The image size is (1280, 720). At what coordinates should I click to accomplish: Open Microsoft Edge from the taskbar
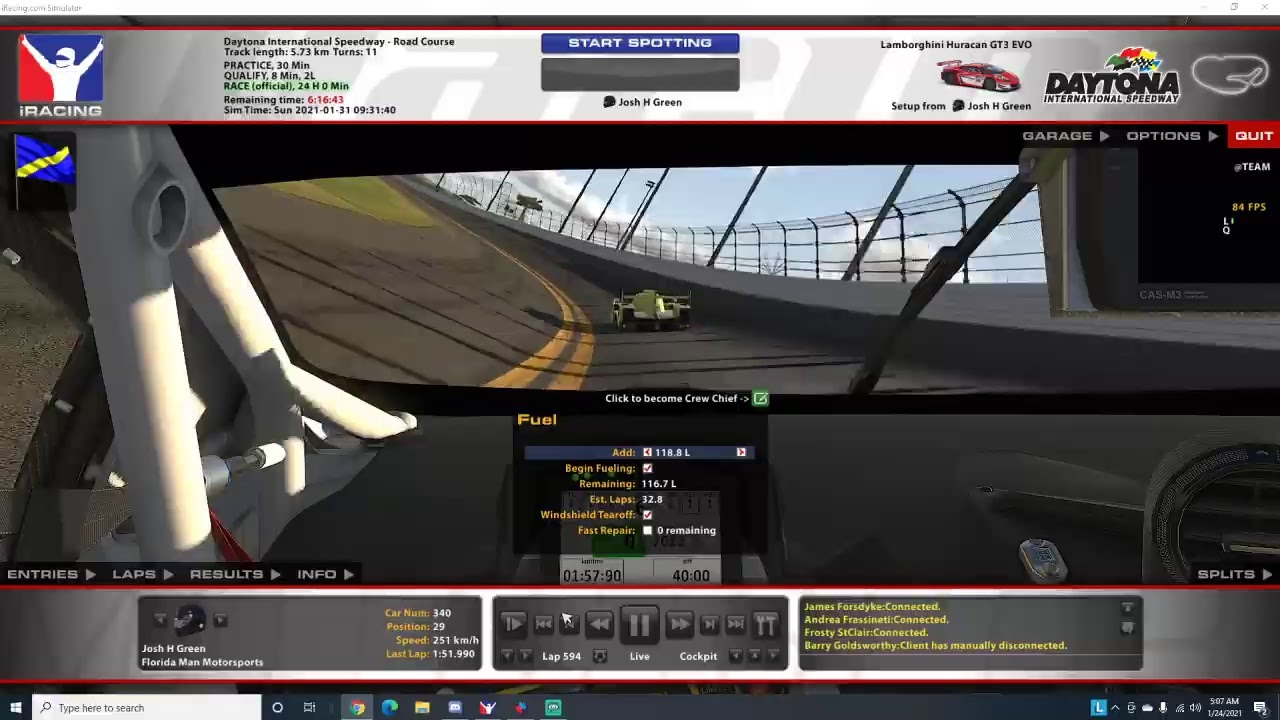coord(389,708)
